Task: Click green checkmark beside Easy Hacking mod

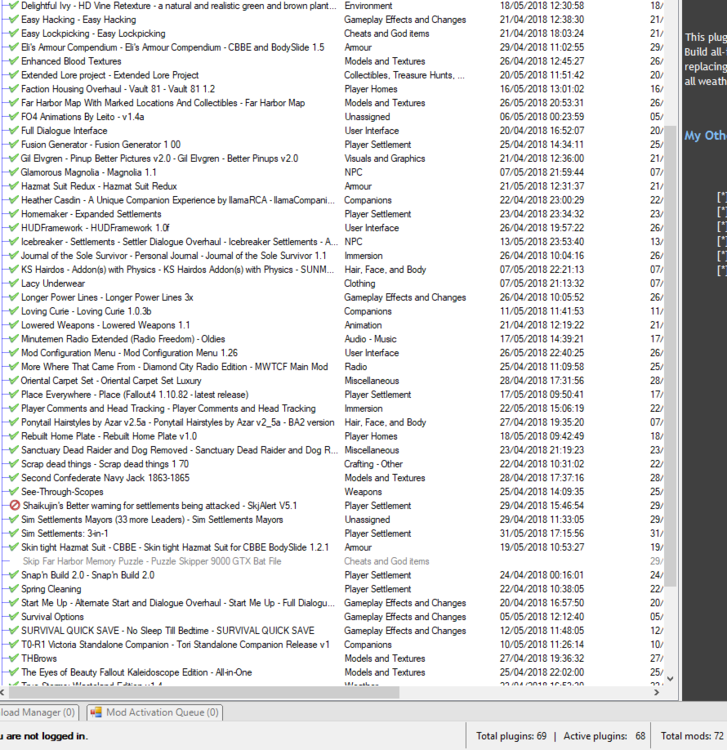Action: [x=14, y=20]
